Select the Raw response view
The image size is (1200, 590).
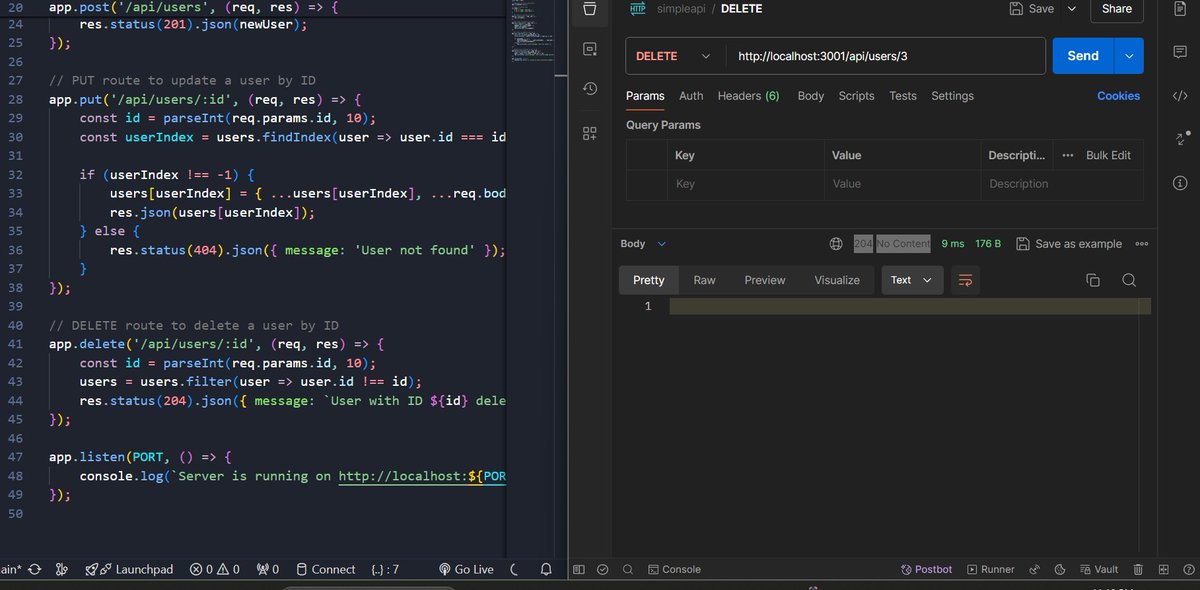[x=705, y=280]
